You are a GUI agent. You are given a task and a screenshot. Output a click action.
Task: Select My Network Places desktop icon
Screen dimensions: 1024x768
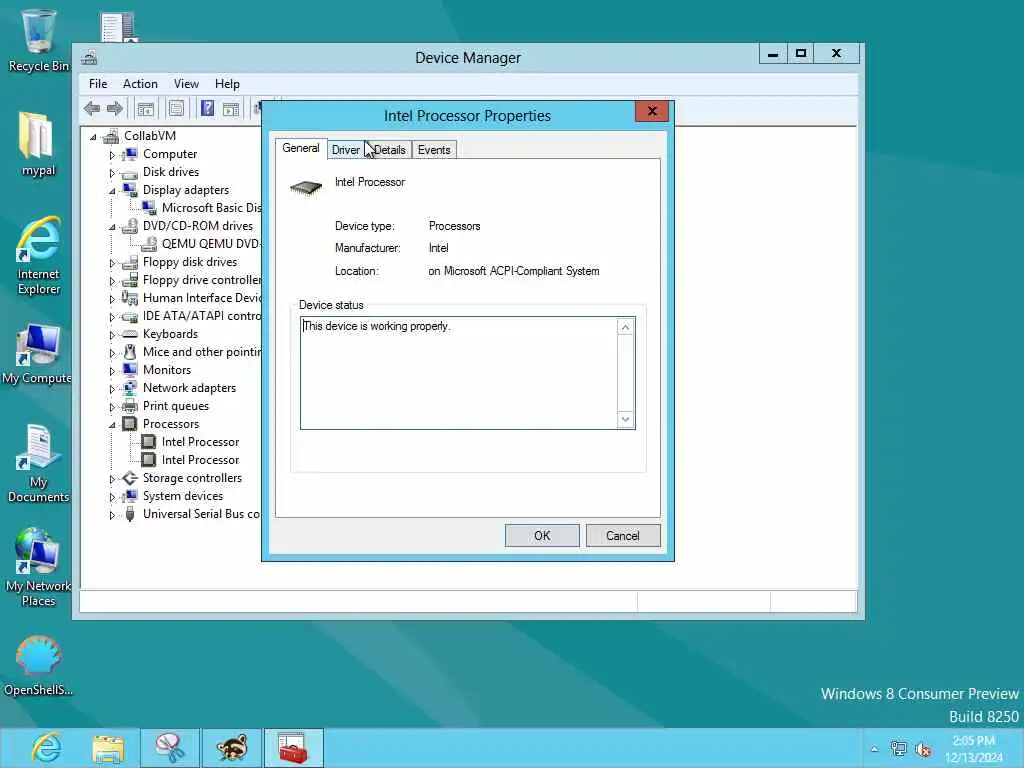(x=39, y=568)
